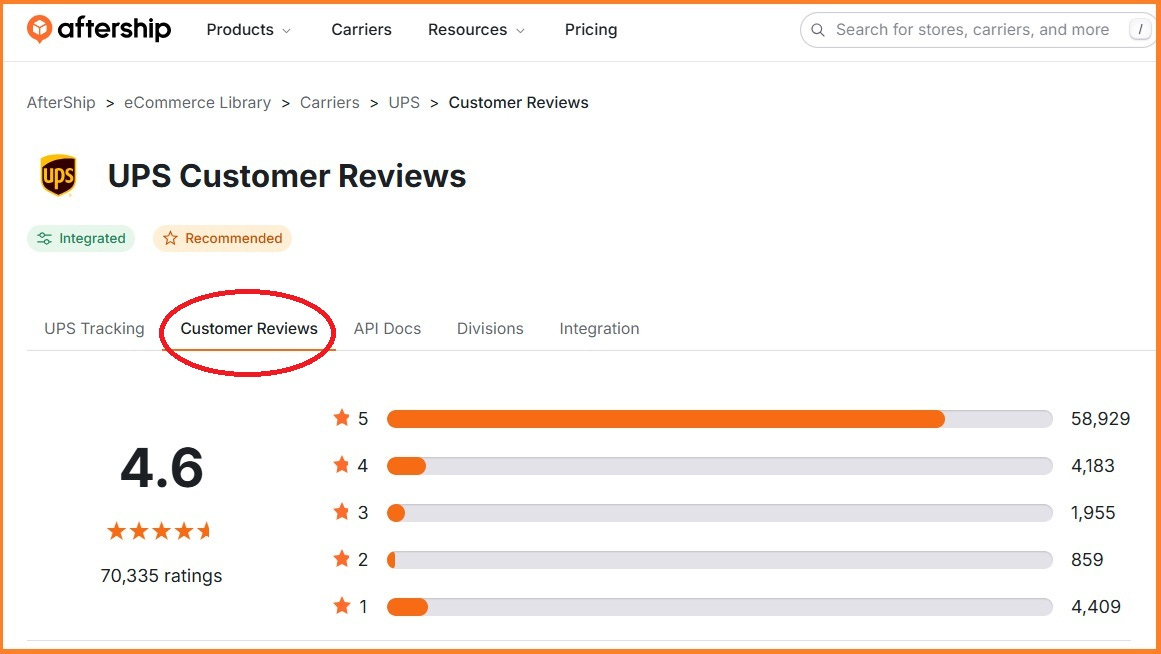The height and width of the screenshot is (654, 1161).
Task: Focus the search stores and carriers field
Action: coord(977,30)
